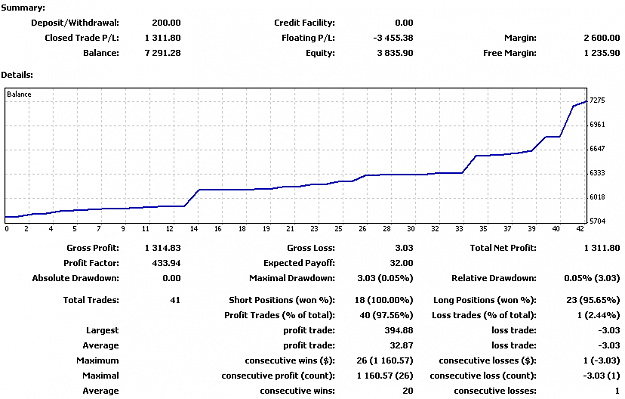Viewport: 625px width, 399px height.
Task: Click x-axis label 33 on balance chart
Action: point(460,229)
